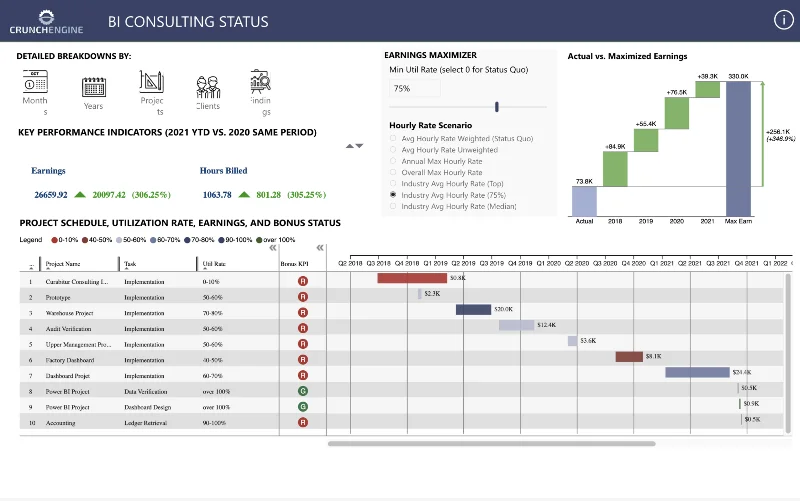Viewport: 800px width, 501px height.
Task: Click red R badge for Dashboard Project
Action: 303,375
